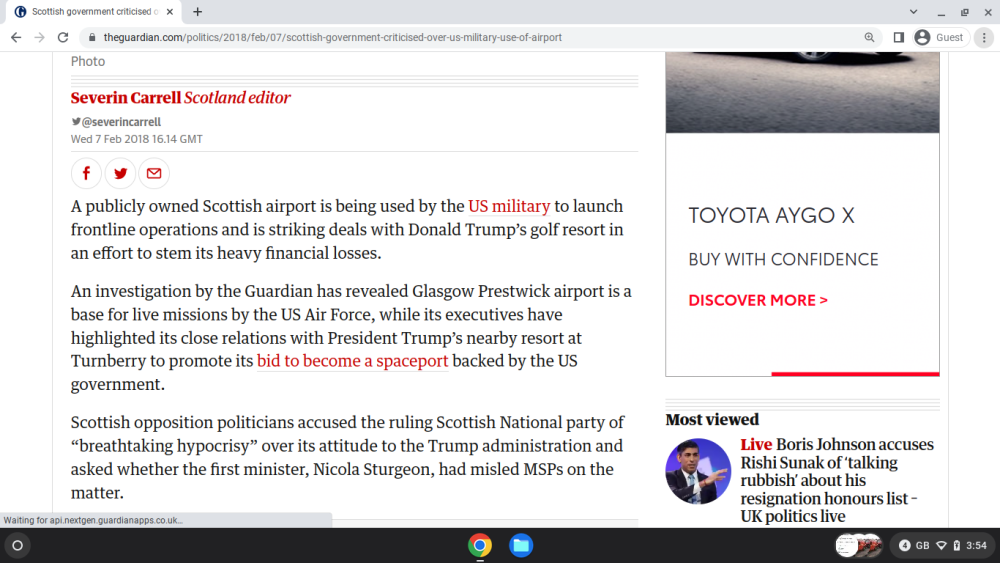Click the article date Wed 7 Feb 2018
Screen dimensions: 1000x563
(136, 139)
